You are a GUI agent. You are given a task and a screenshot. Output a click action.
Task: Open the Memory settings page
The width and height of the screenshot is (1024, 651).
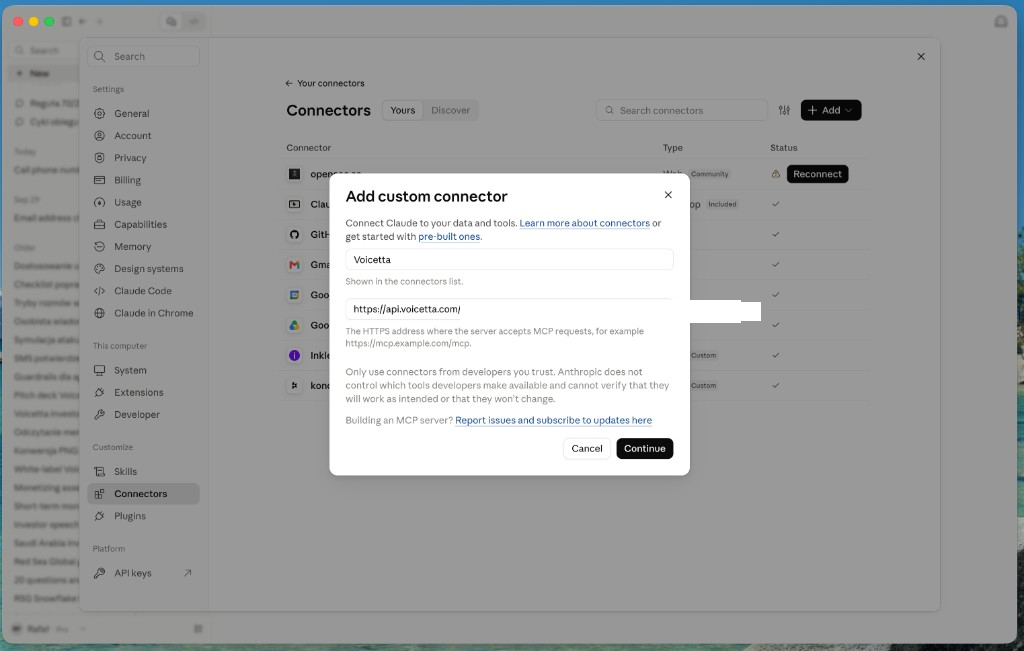(x=143, y=246)
